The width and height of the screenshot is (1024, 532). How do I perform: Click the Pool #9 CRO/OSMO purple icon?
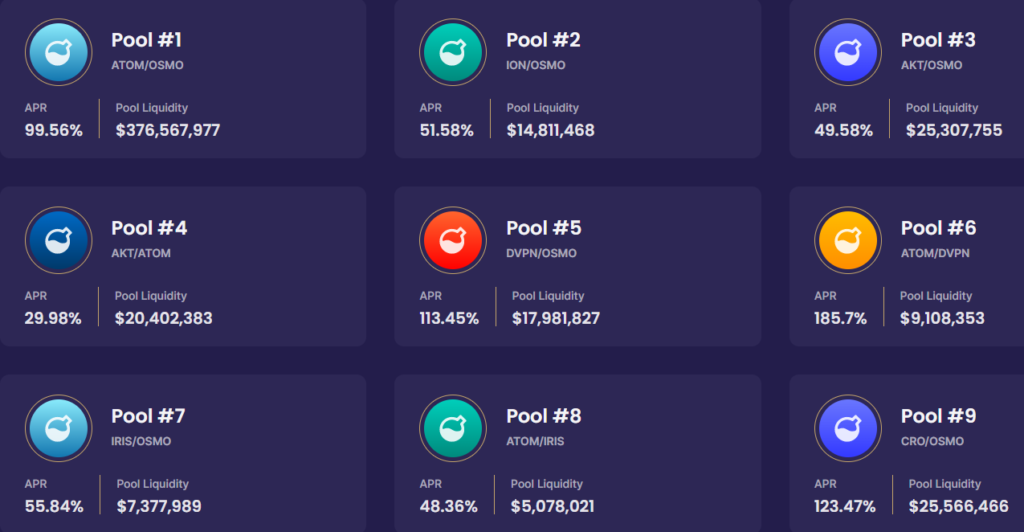coord(848,428)
